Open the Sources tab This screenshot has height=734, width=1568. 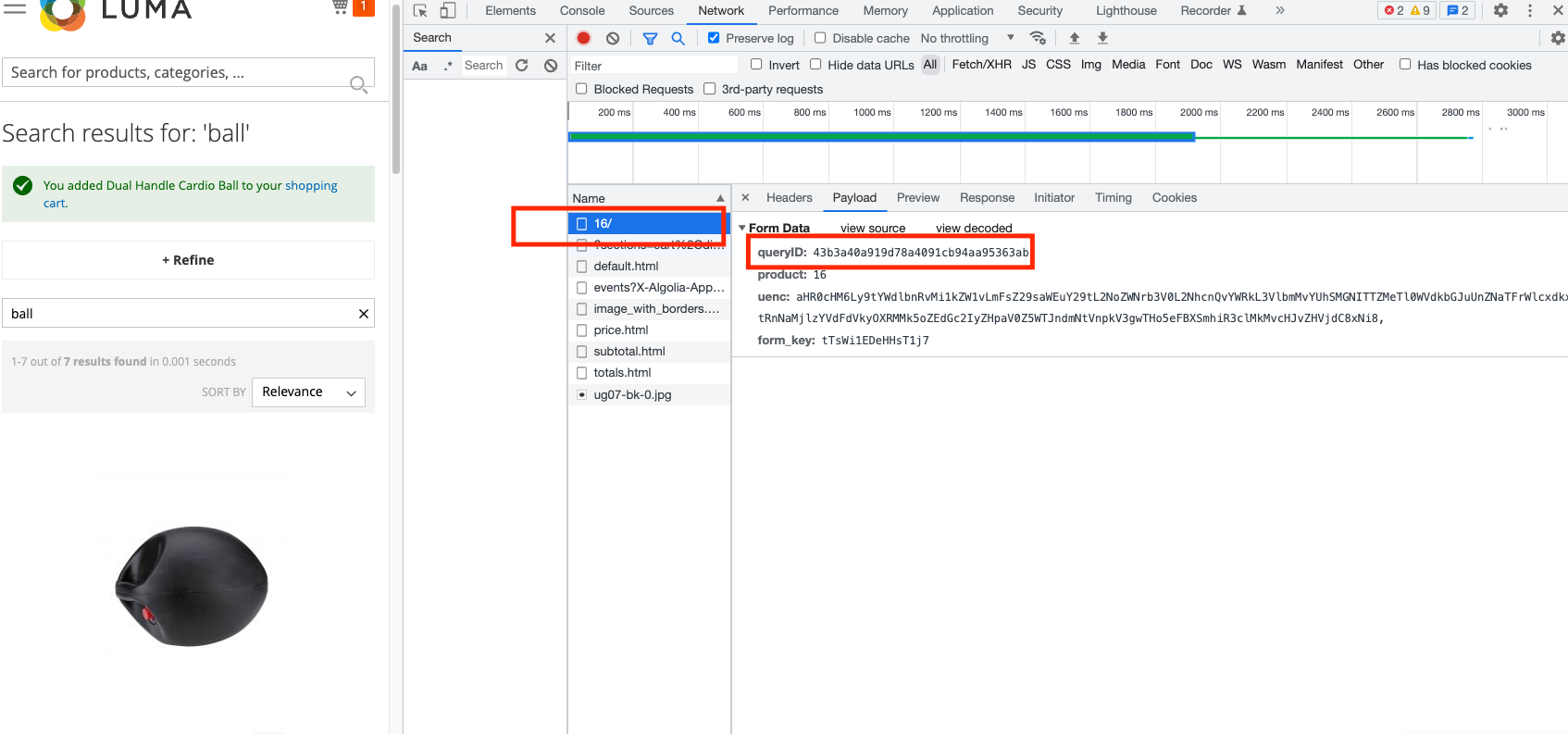652,10
